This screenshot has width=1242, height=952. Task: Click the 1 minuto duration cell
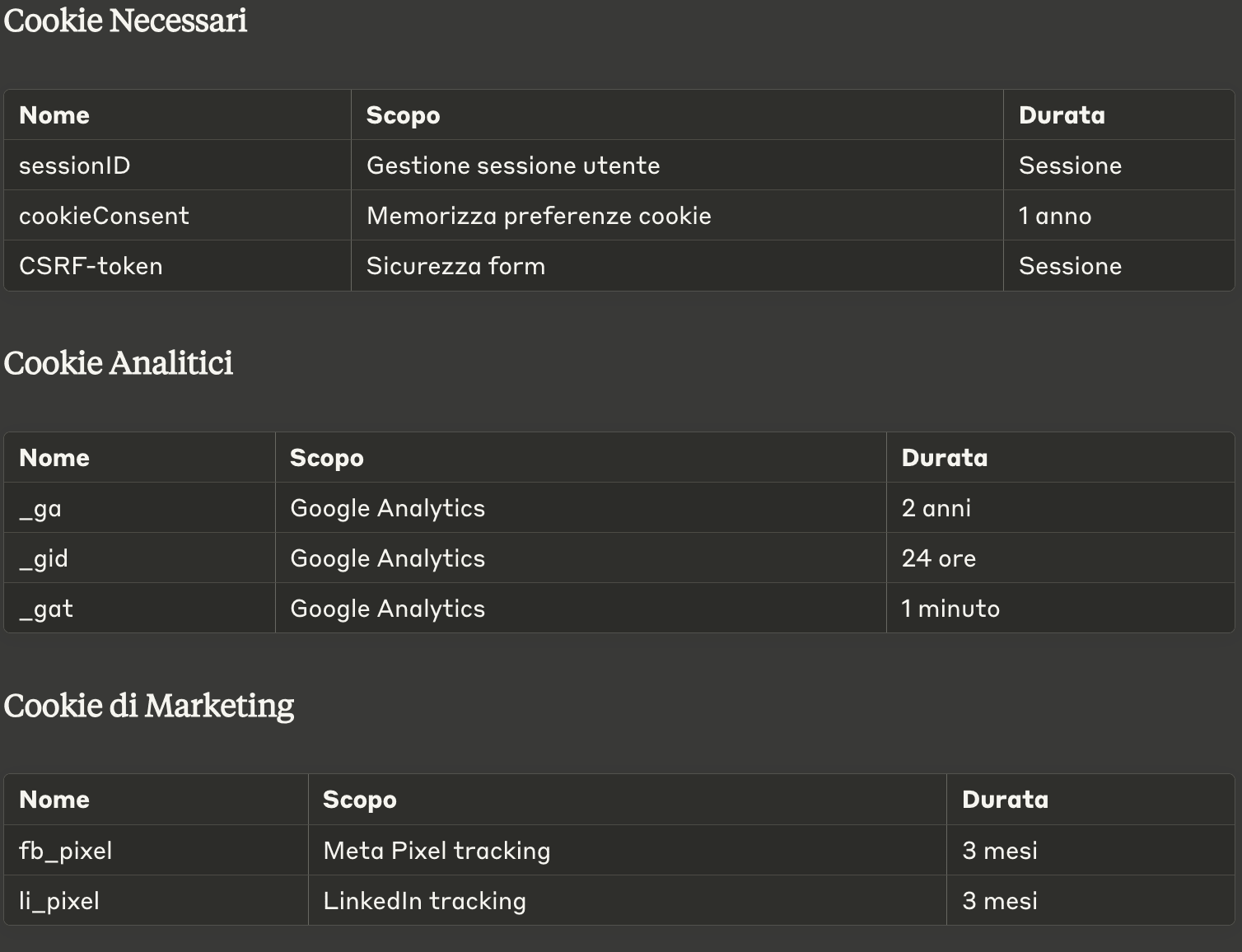click(x=950, y=609)
